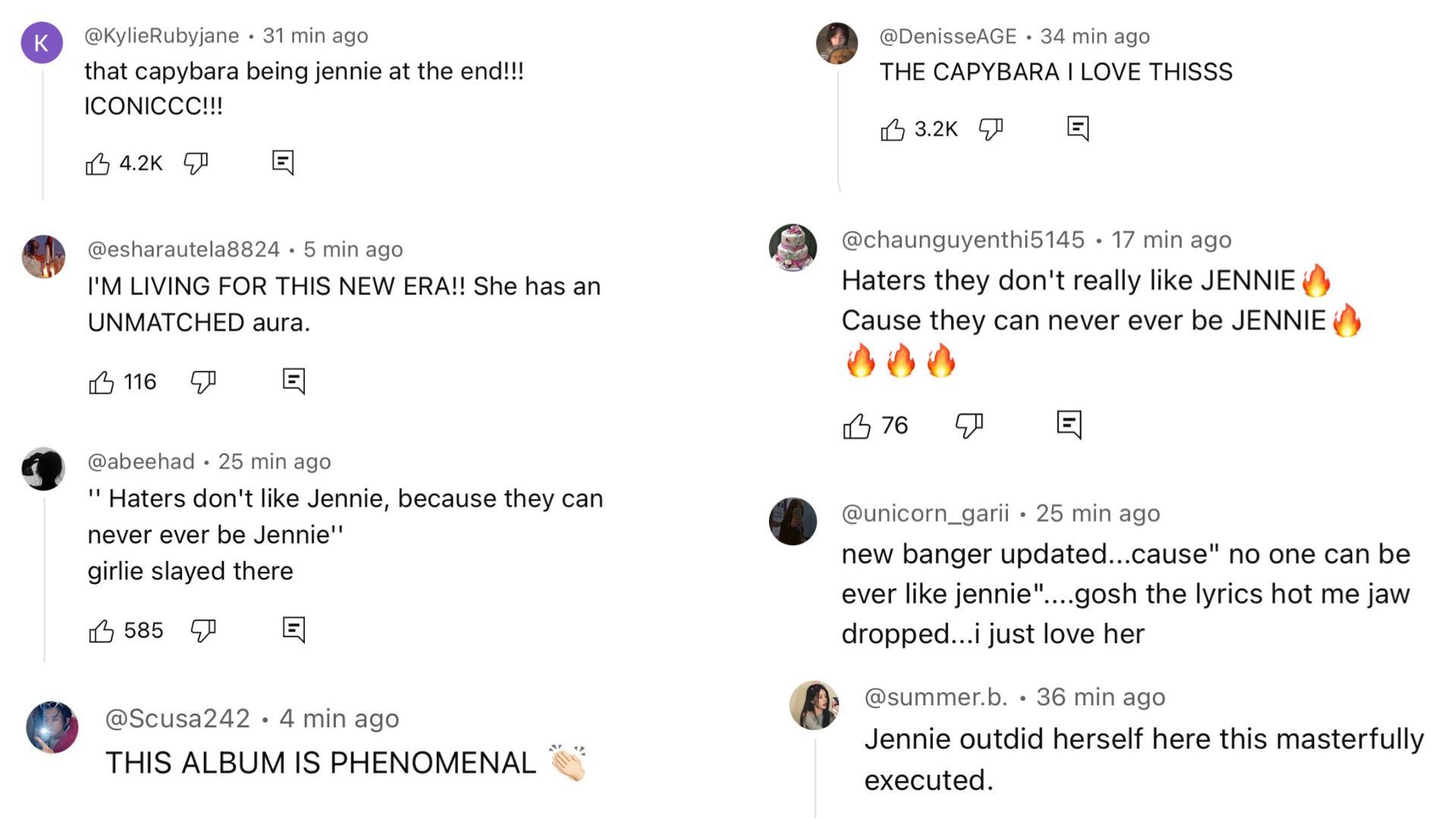The height and width of the screenshot is (819, 1456).
Task: Reply to @esharautela8824's comment
Action: (x=293, y=381)
